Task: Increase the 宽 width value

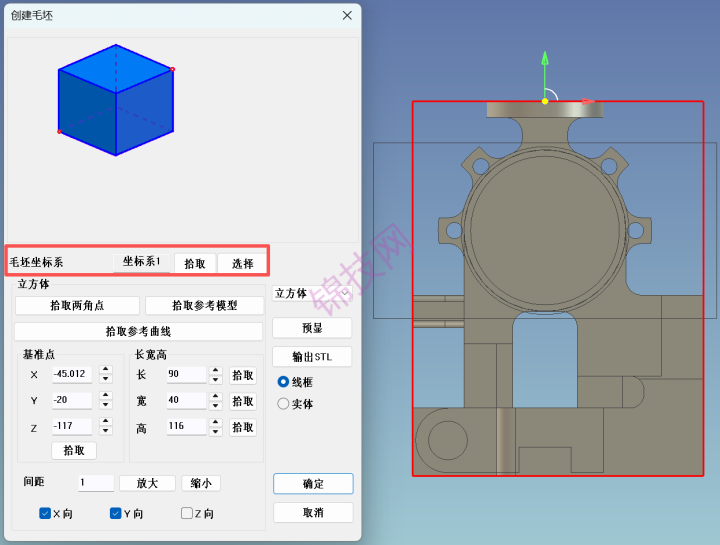Action: point(216,396)
